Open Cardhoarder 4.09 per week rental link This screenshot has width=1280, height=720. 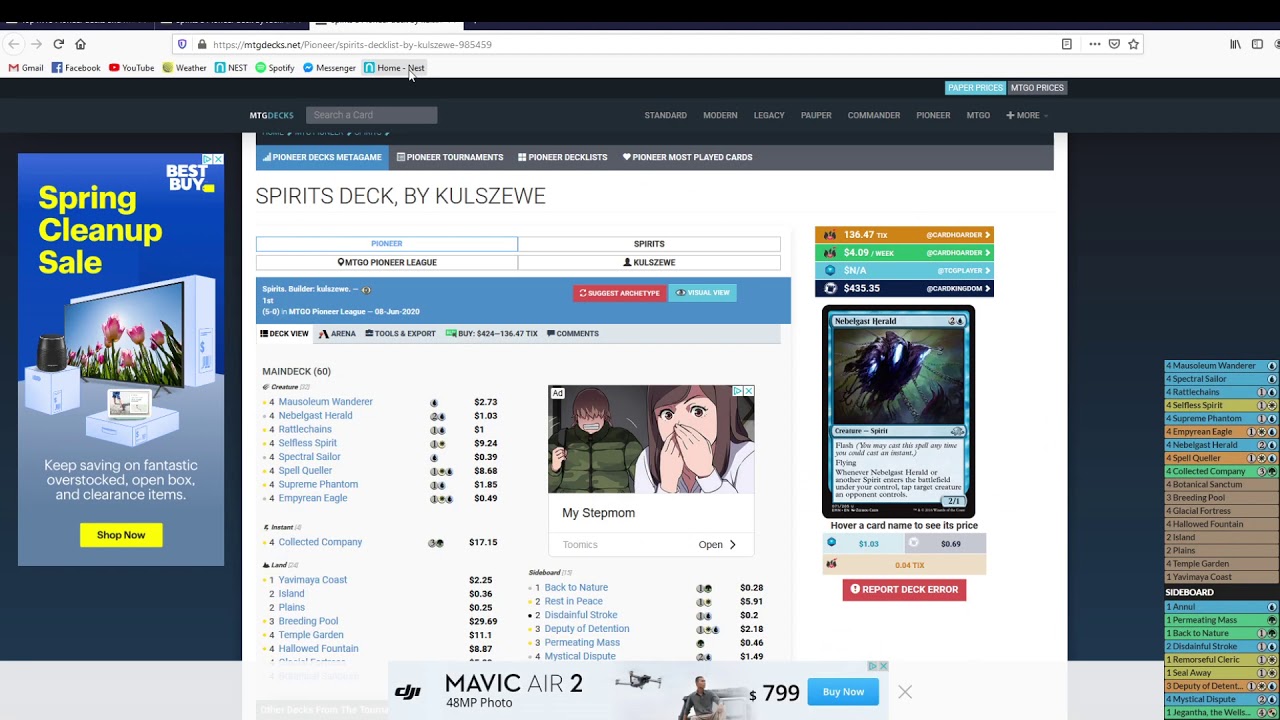pyautogui.click(x=904, y=253)
